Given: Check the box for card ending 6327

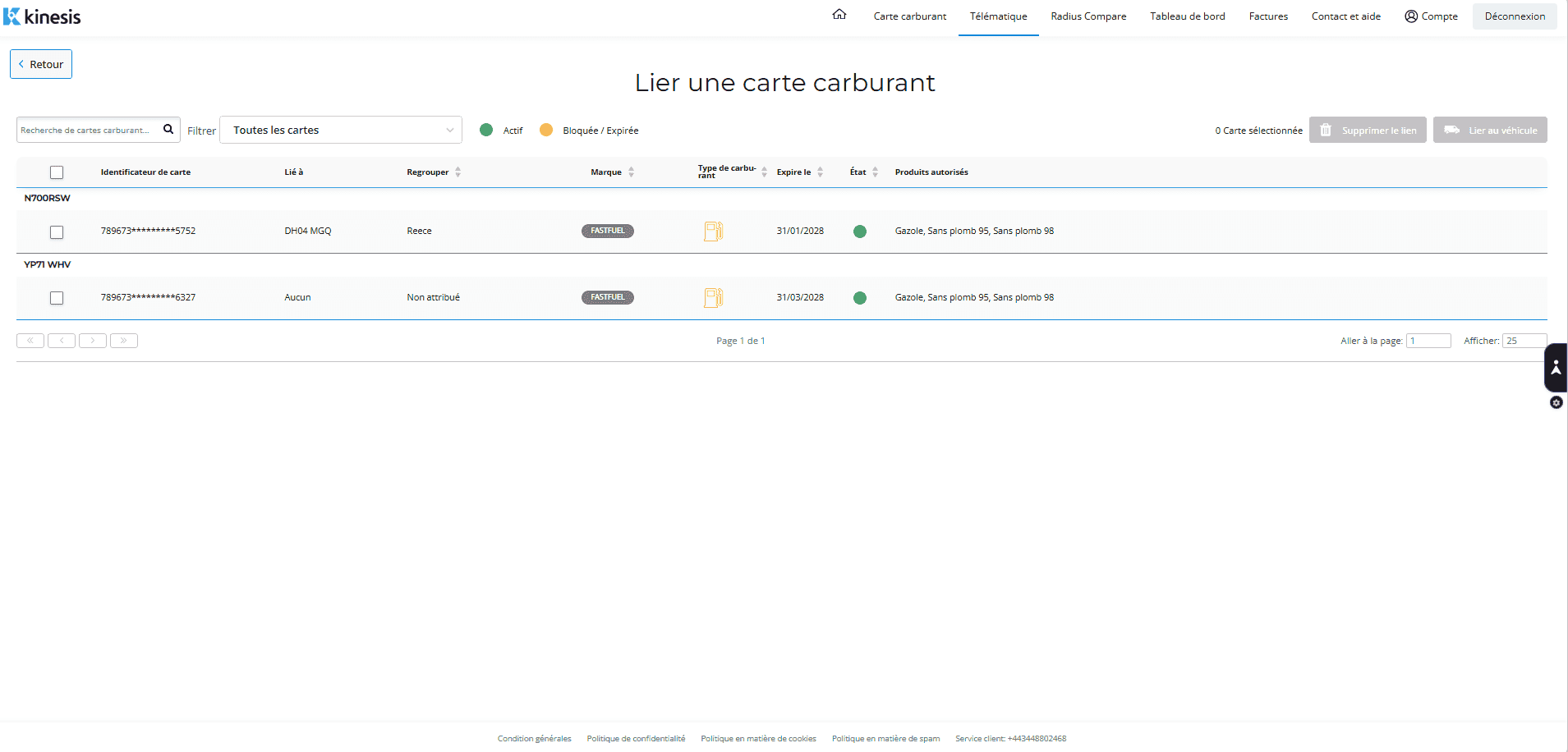Looking at the screenshot, I should tap(57, 298).
